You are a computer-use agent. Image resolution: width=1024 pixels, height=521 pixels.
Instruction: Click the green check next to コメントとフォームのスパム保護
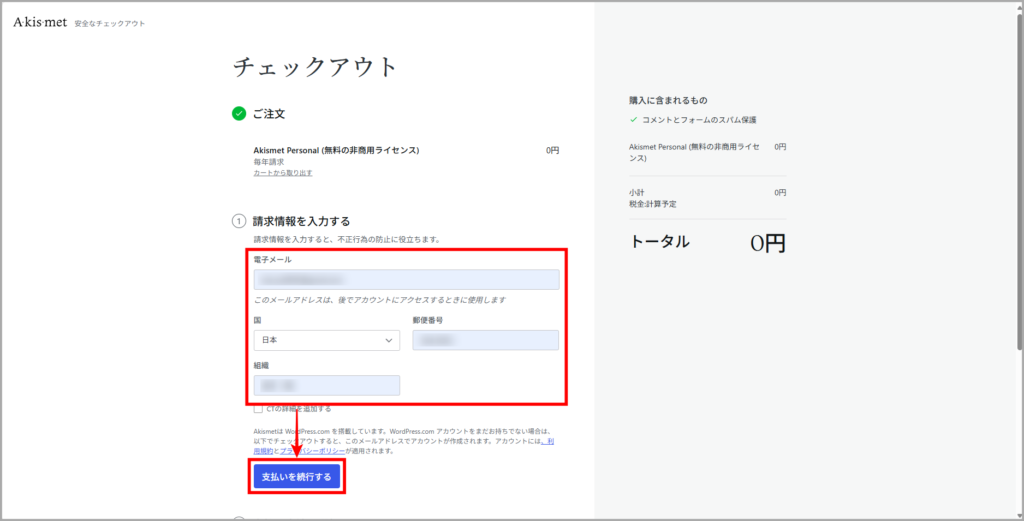click(x=633, y=119)
